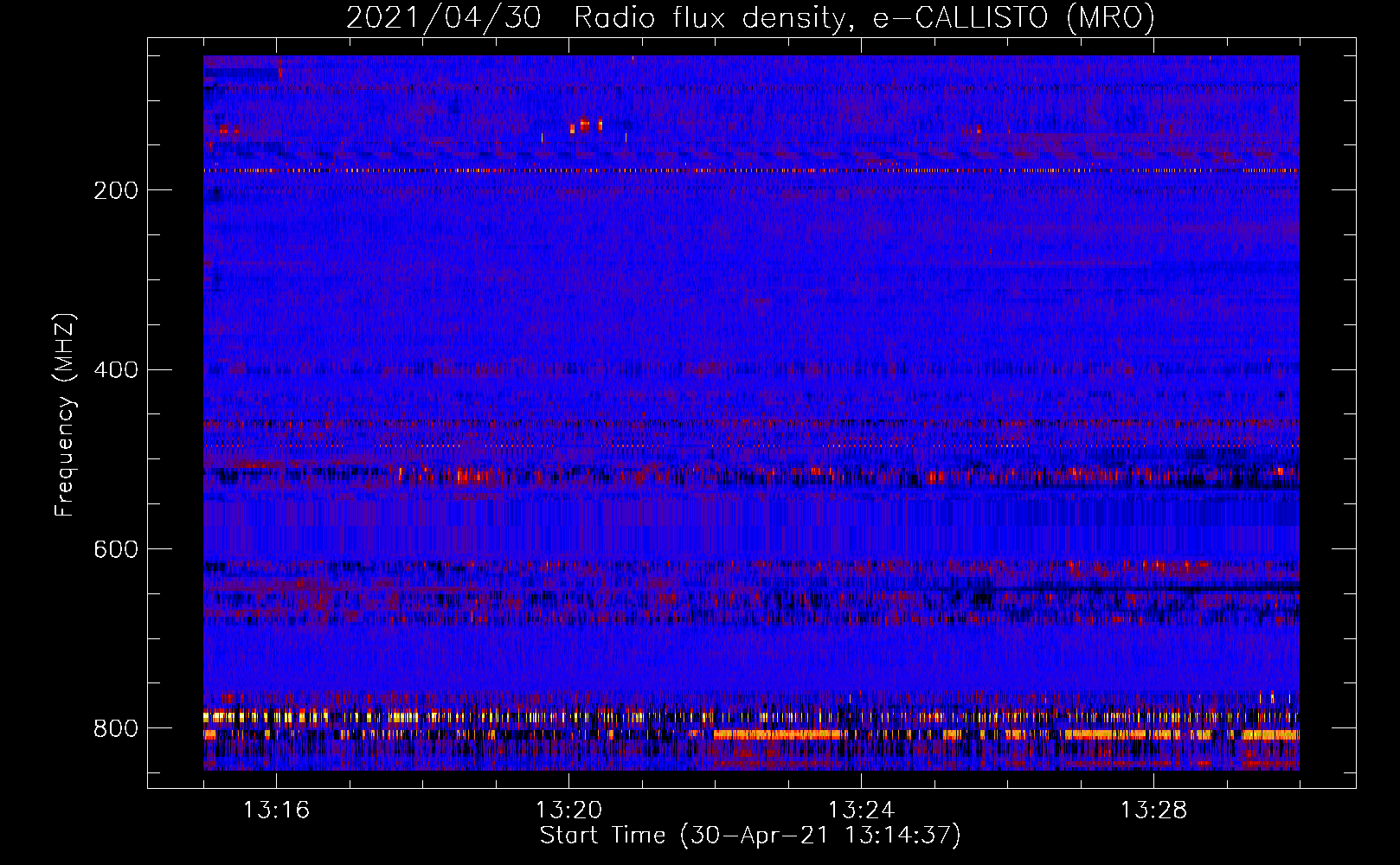This screenshot has width=1400, height=865.
Task: Click the 'Frequency (MHZ)' axis label
Action: pyautogui.click(x=65, y=414)
